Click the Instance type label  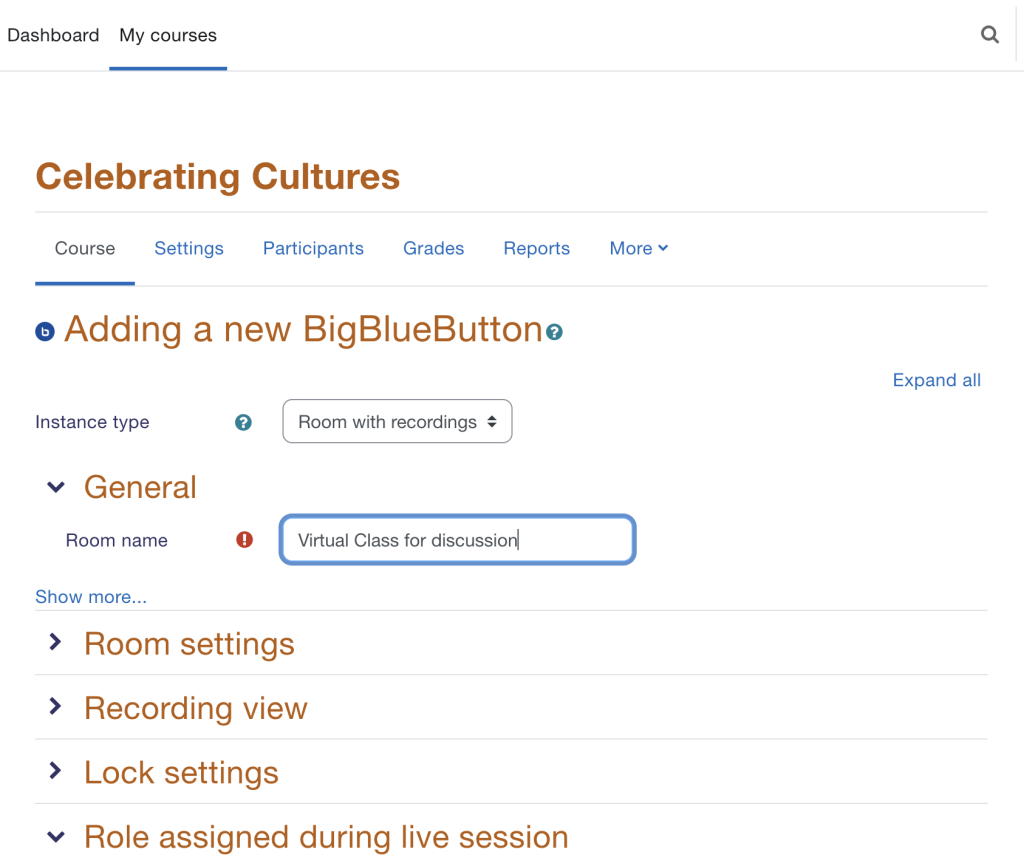(x=92, y=422)
